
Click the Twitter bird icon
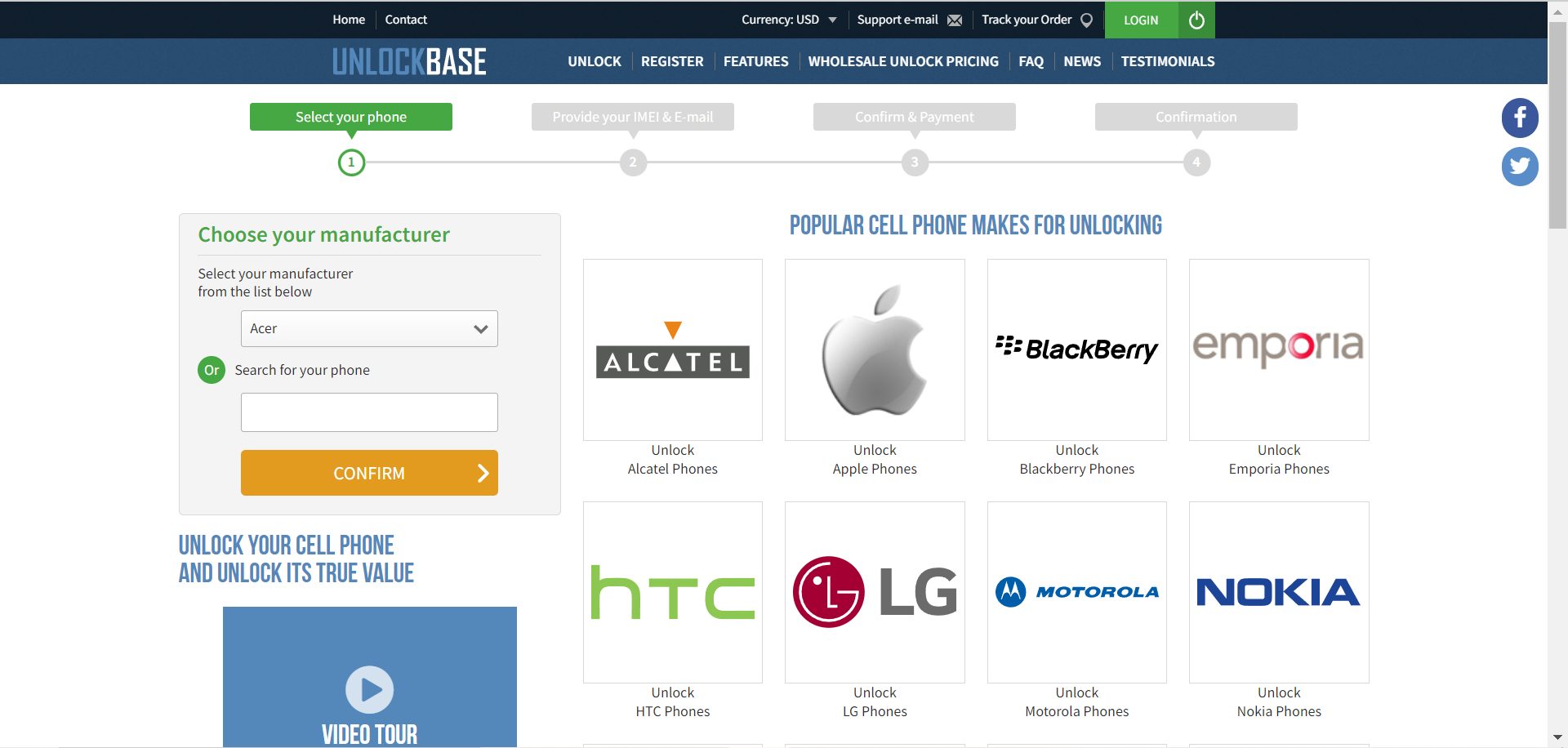pos(1519,167)
